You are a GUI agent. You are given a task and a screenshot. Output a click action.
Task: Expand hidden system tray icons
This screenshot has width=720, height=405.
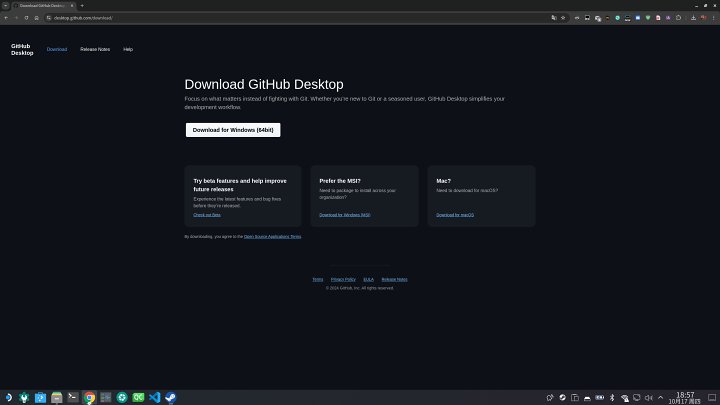coord(660,397)
